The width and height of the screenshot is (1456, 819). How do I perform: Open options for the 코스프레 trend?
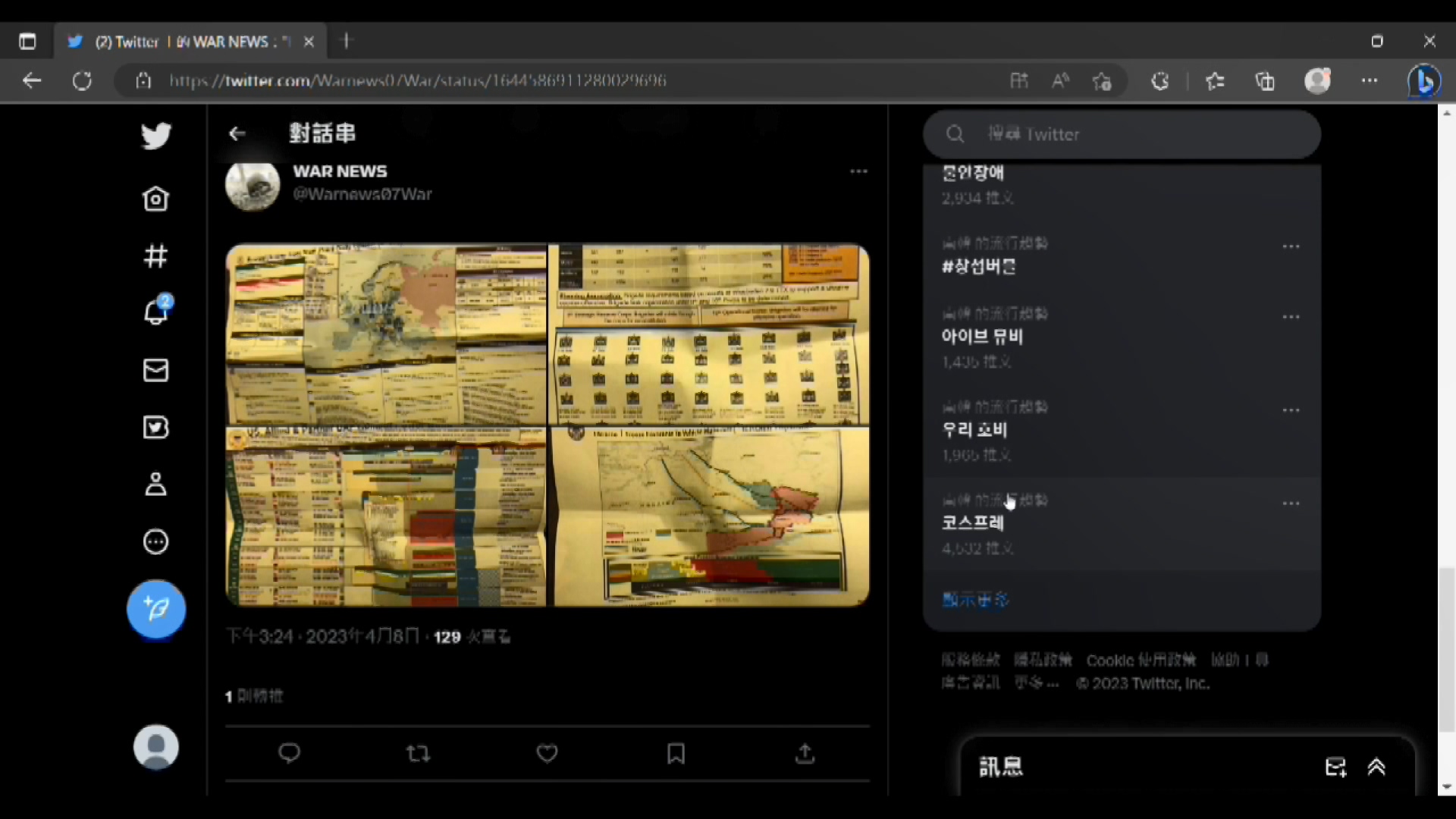(1291, 504)
